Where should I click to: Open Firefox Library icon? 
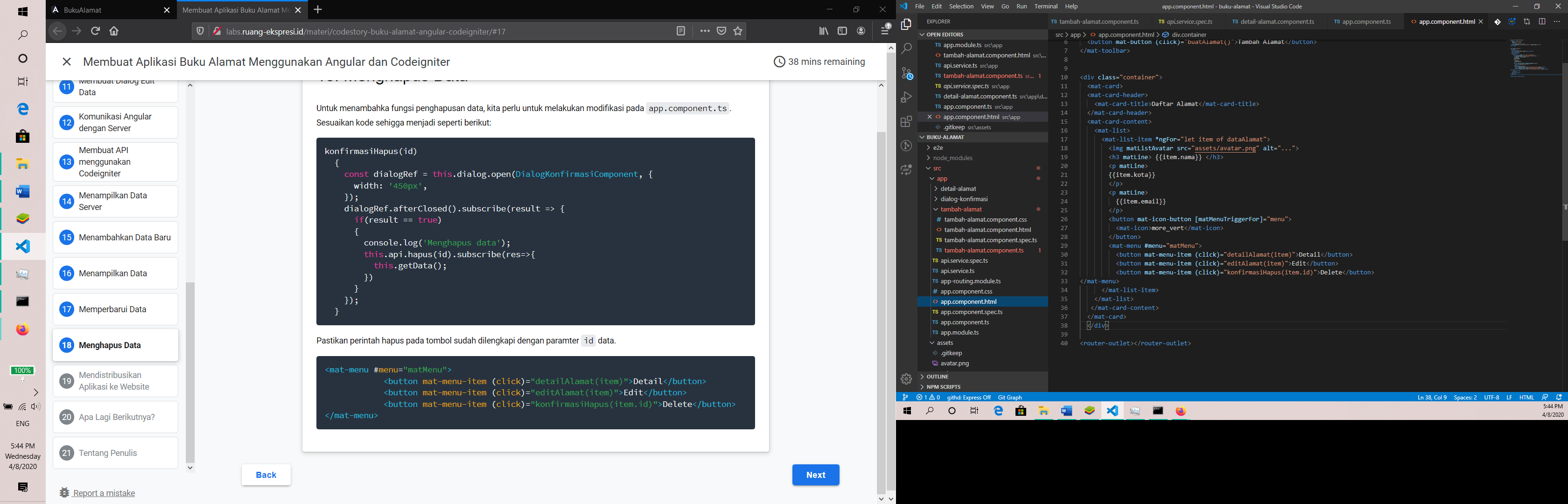click(x=824, y=31)
